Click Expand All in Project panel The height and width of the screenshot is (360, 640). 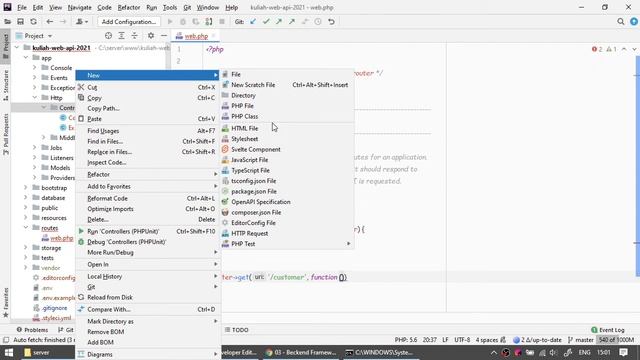(121, 36)
